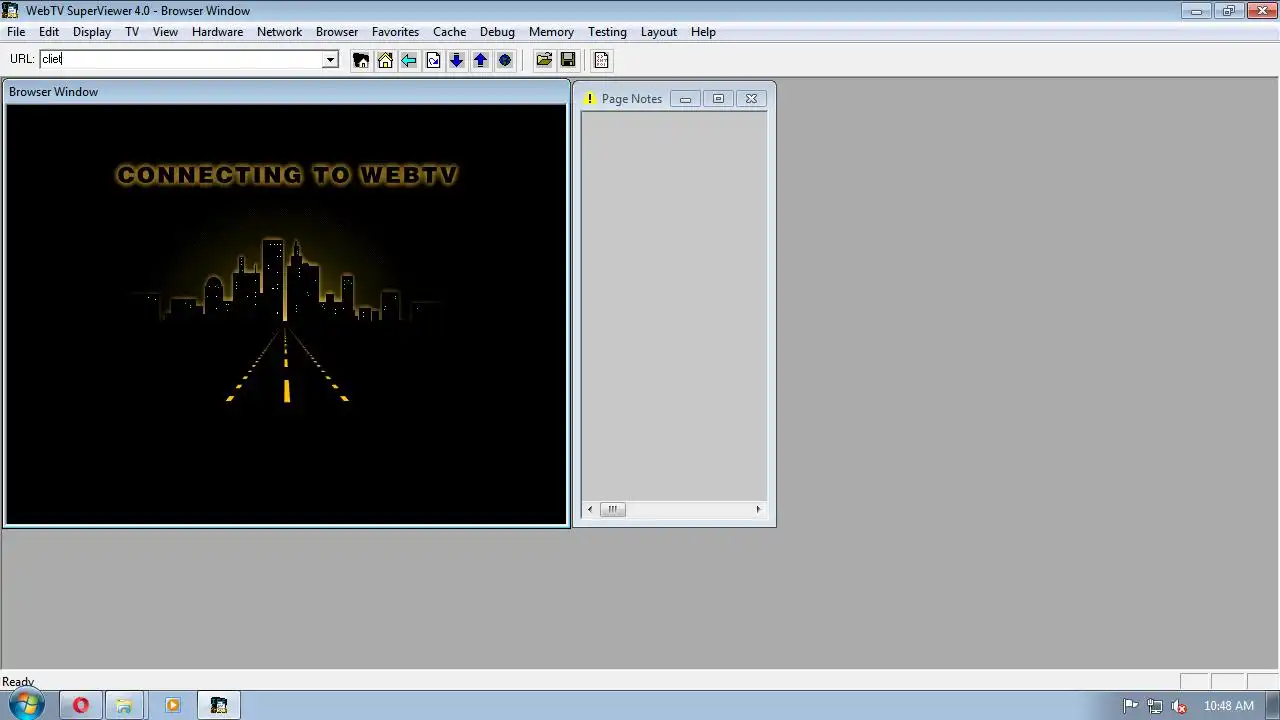
Task: Go back with the cyan left arrow
Action: pos(409,60)
